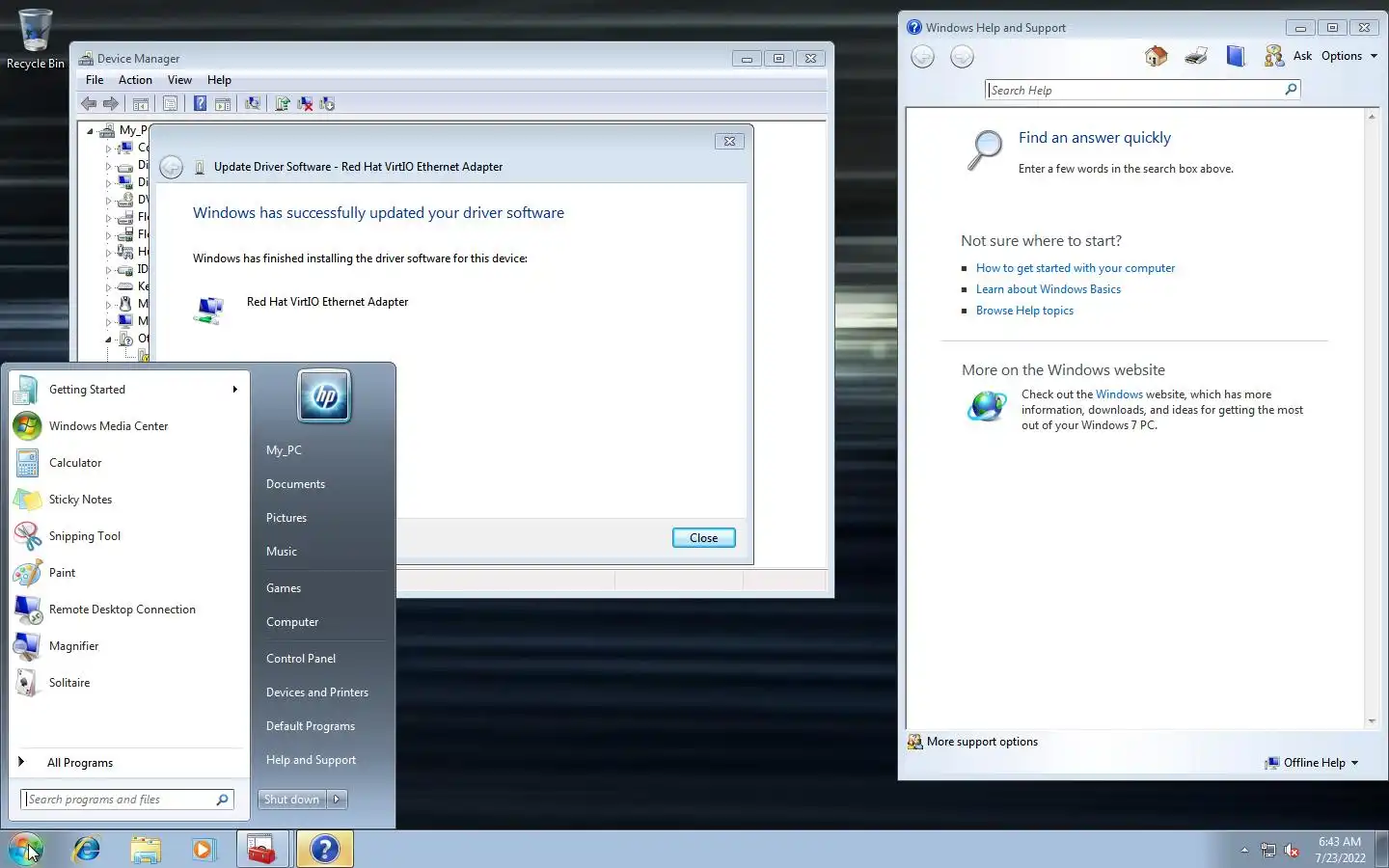This screenshot has height=868, width=1389.
Task: Click the Close button in the driver update dialog
Action: [x=704, y=538]
